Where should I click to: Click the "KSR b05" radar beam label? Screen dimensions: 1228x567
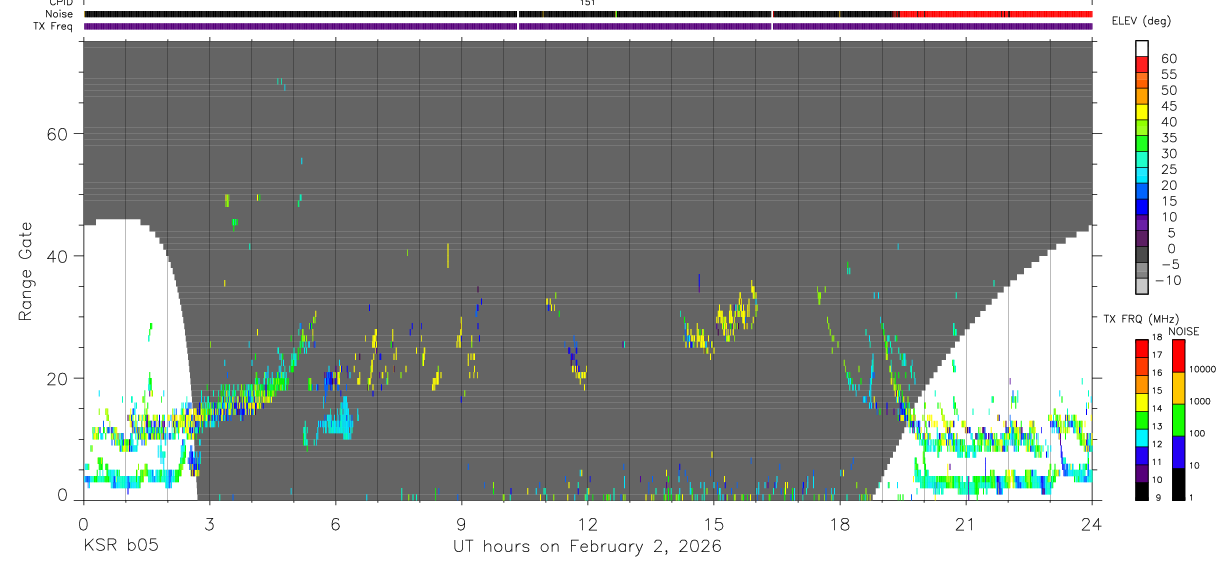120,546
